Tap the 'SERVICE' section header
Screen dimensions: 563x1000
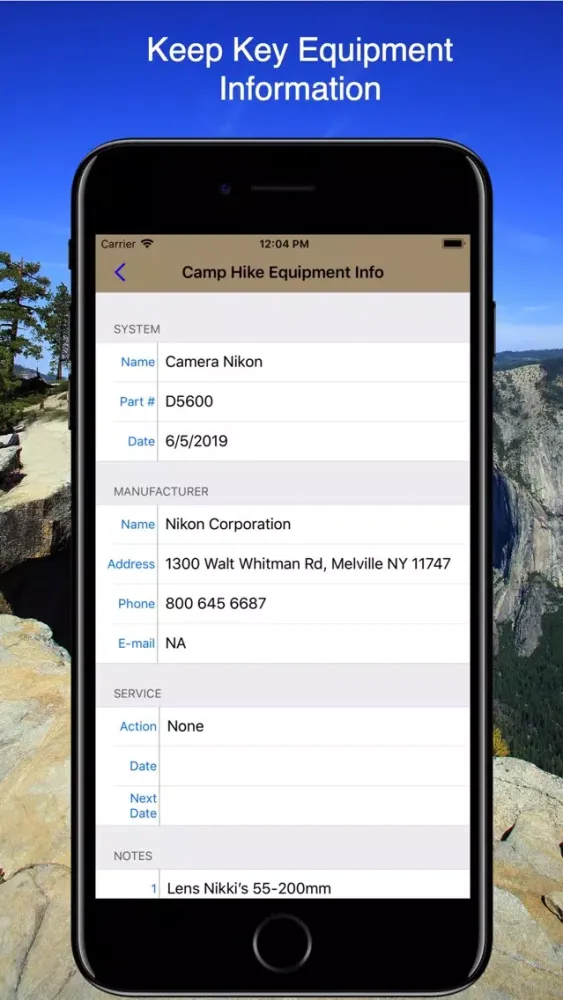pyautogui.click(x=137, y=693)
